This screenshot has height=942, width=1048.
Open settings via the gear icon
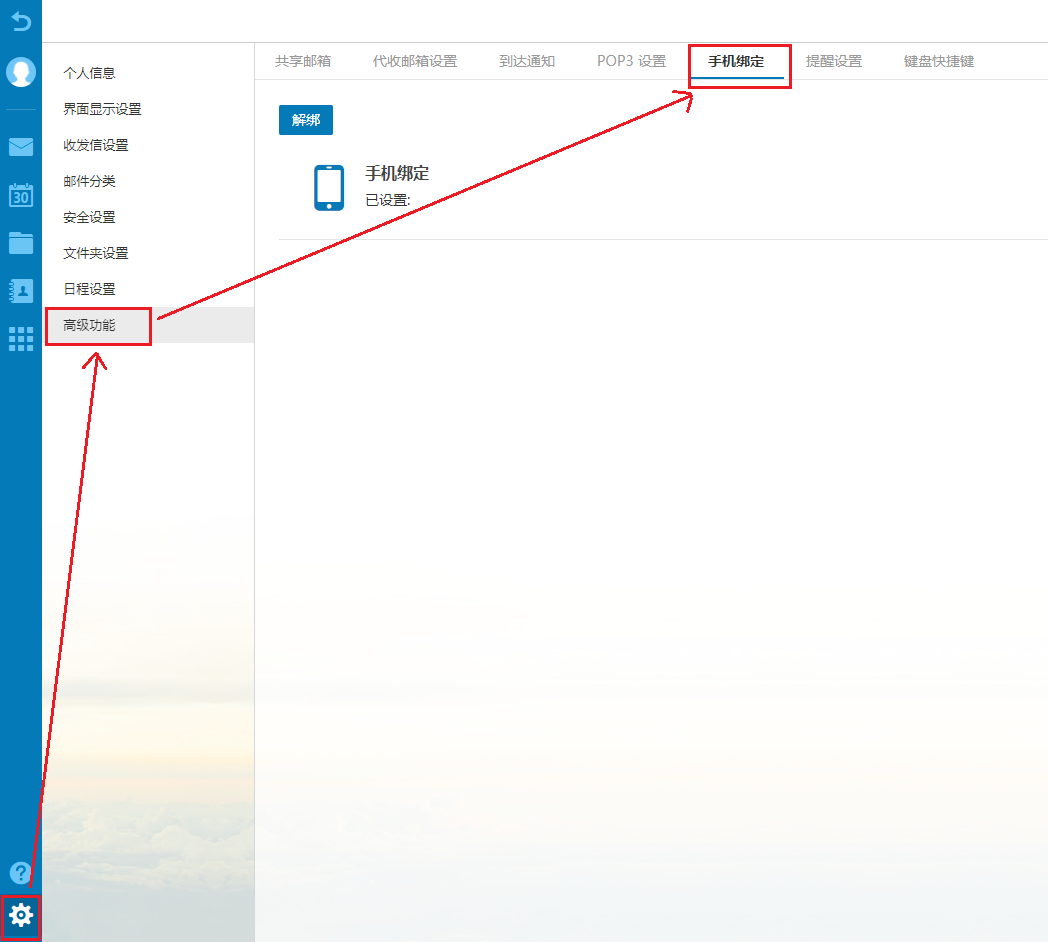tap(21, 914)
